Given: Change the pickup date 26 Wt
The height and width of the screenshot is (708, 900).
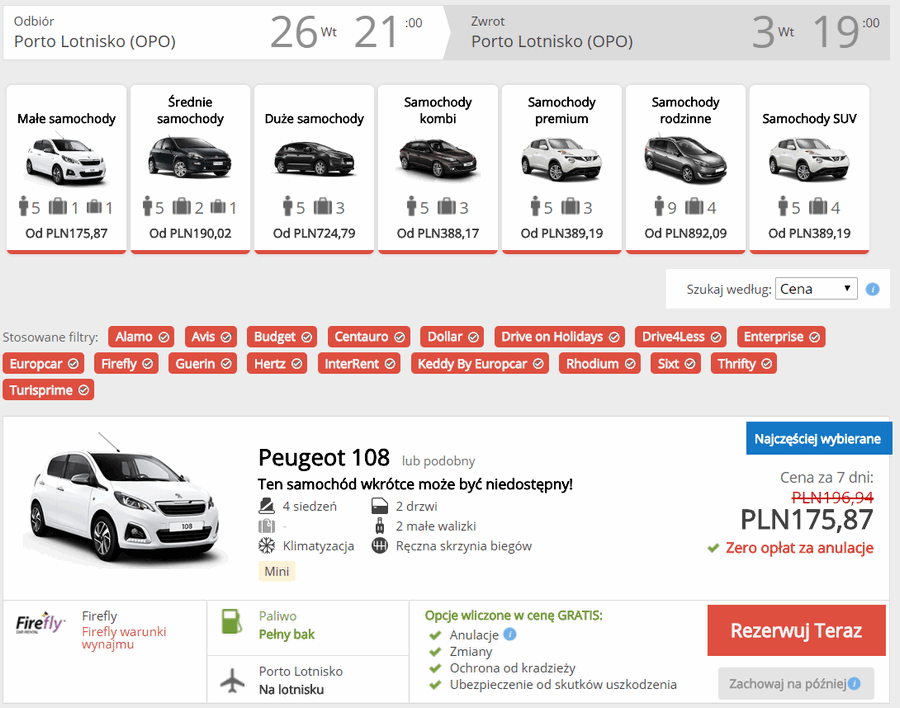Looking at the screenshot, I should pyautogui.click(x=303, y=32).
